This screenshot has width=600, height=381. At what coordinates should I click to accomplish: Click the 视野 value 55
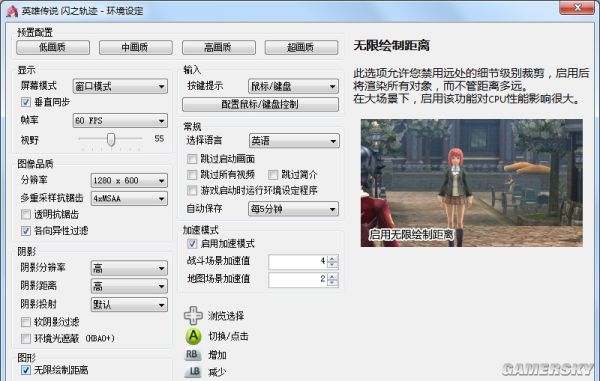point(159,138)
